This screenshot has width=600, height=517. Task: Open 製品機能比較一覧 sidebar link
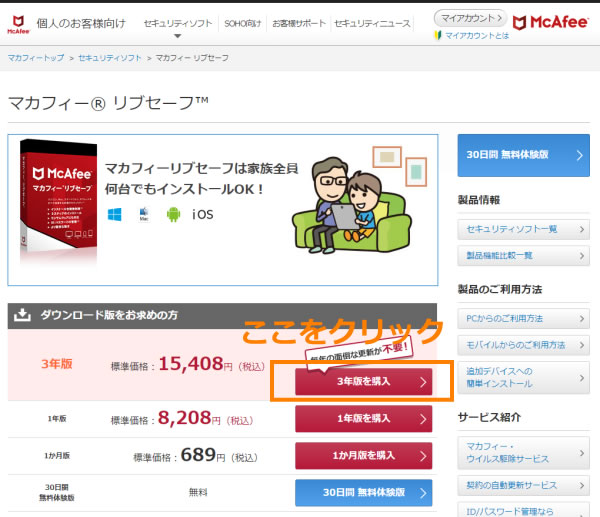(x=523, y=255)
